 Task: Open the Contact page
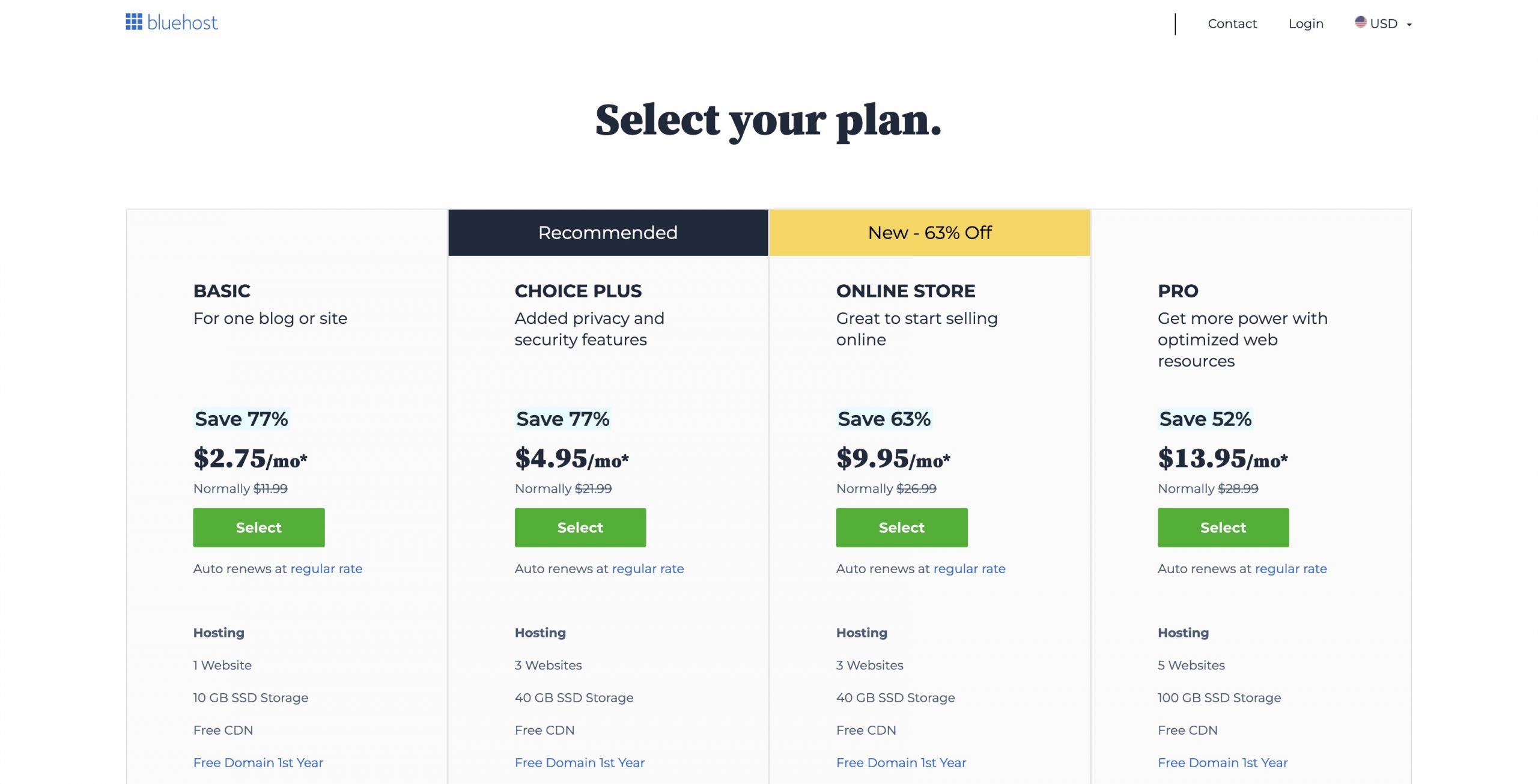(1232, 22)
